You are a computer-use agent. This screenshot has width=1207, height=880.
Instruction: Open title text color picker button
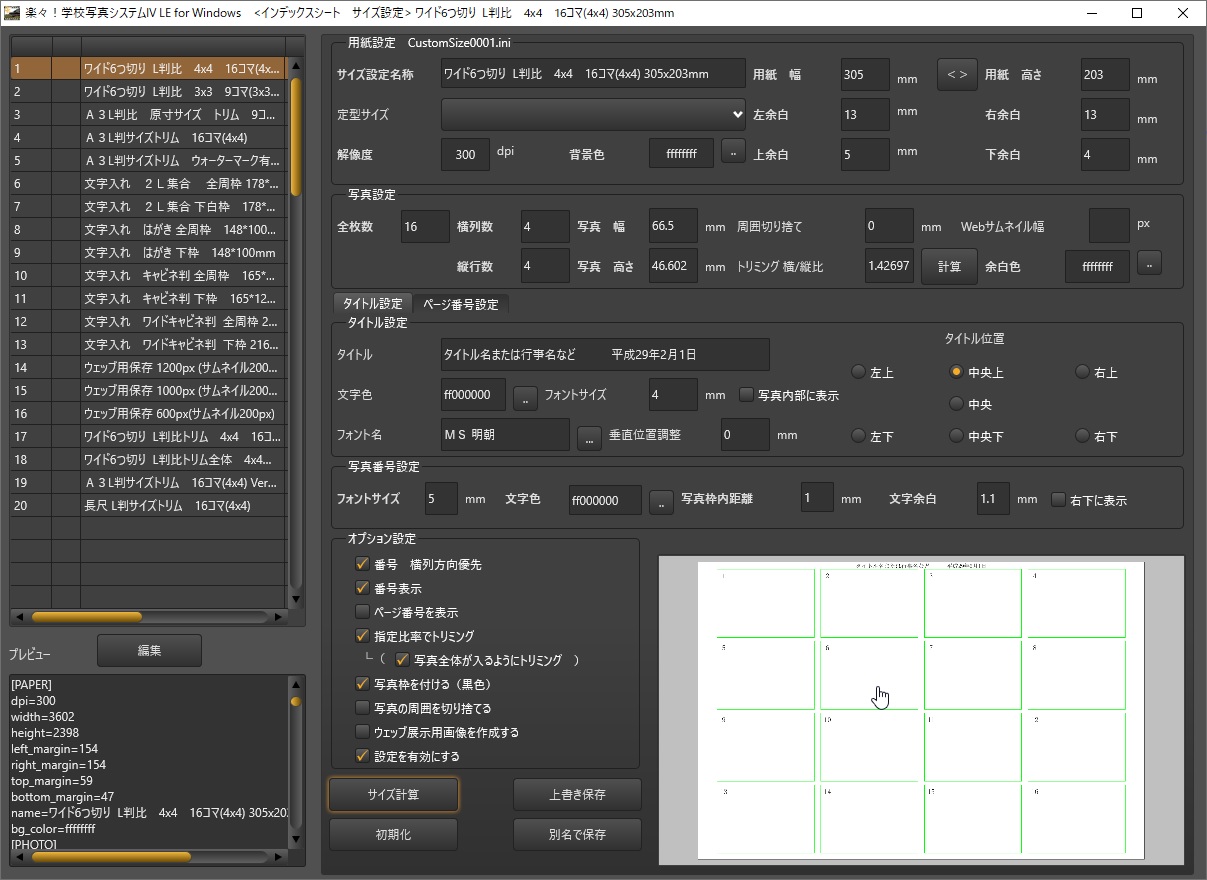[x=525, y=396]
